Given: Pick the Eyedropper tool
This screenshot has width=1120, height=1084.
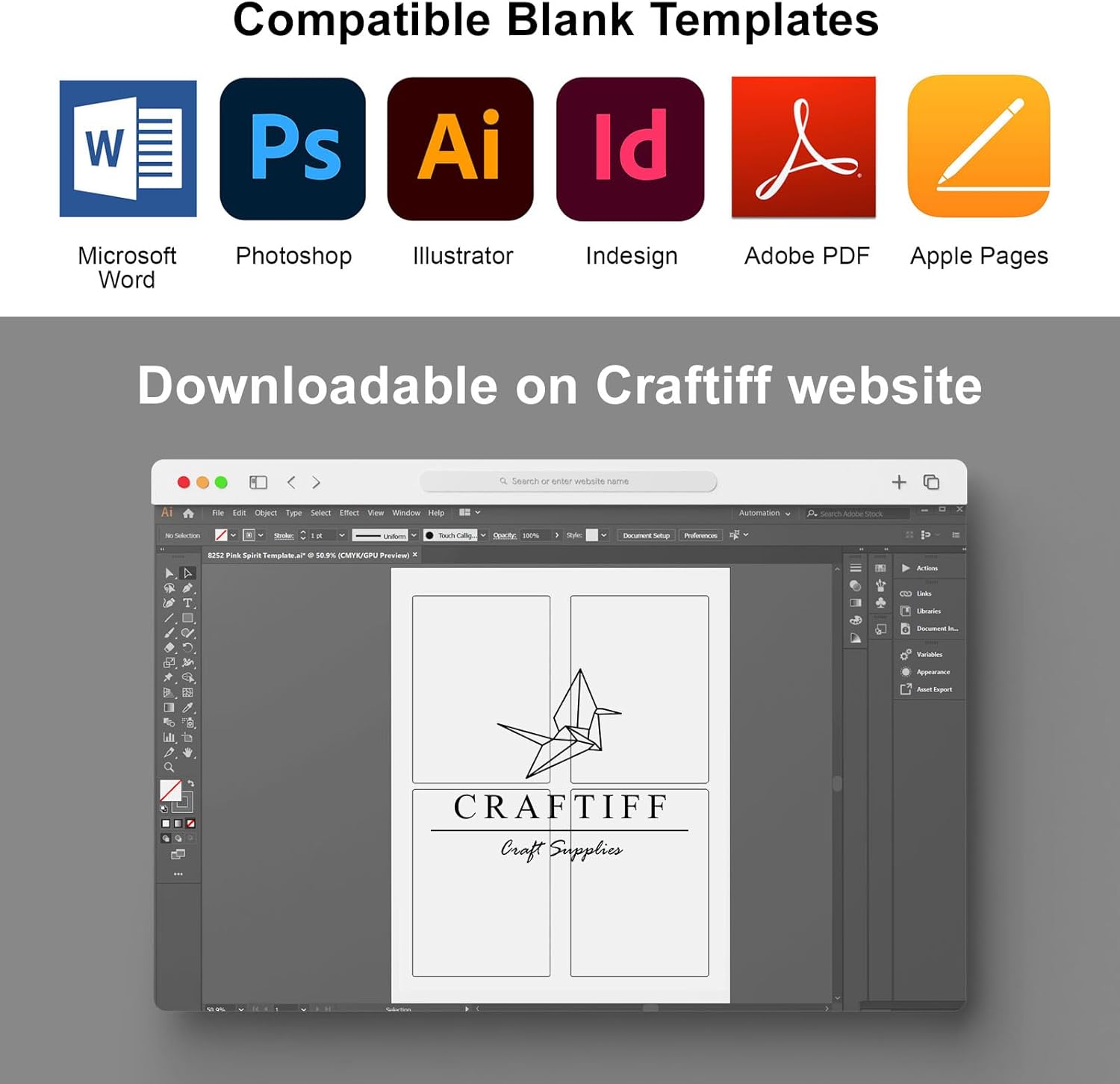Looking at the screenshot, I should coord(187,708).
